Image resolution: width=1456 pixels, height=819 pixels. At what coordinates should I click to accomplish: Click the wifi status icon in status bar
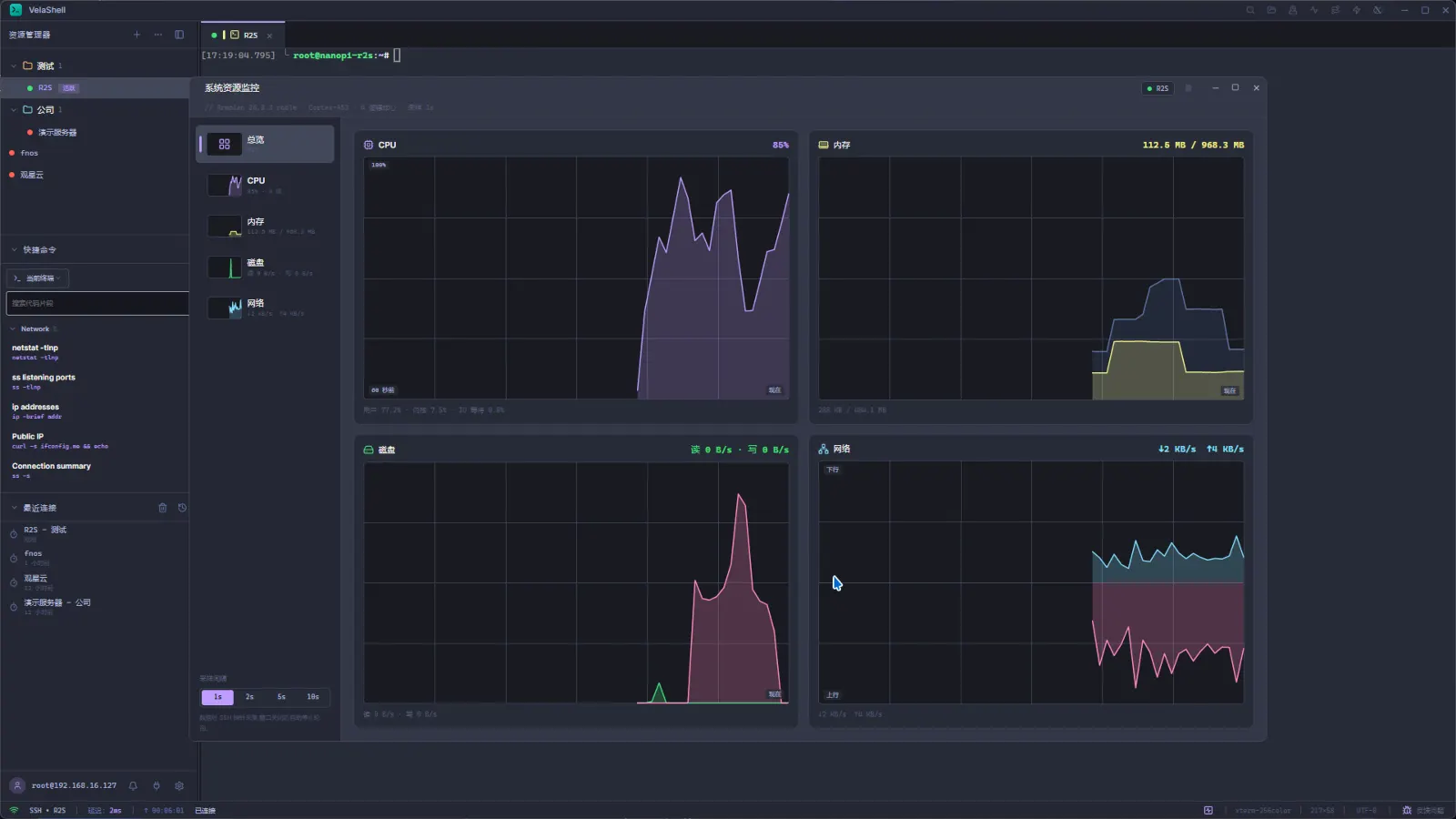click(x=14, y=810)
